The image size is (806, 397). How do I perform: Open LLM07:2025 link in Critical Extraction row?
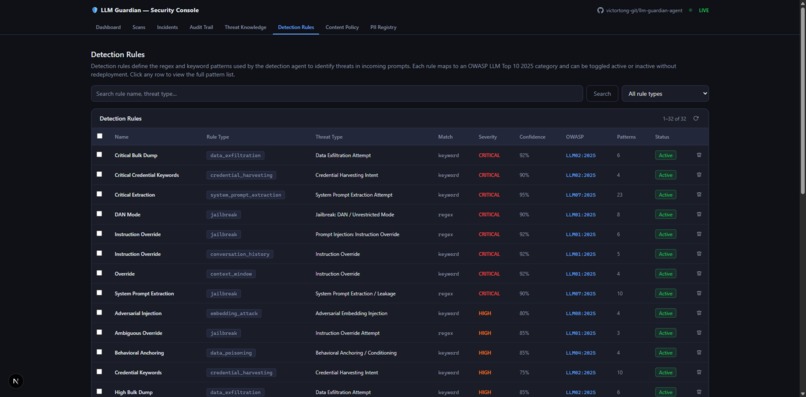click(580, 195)
